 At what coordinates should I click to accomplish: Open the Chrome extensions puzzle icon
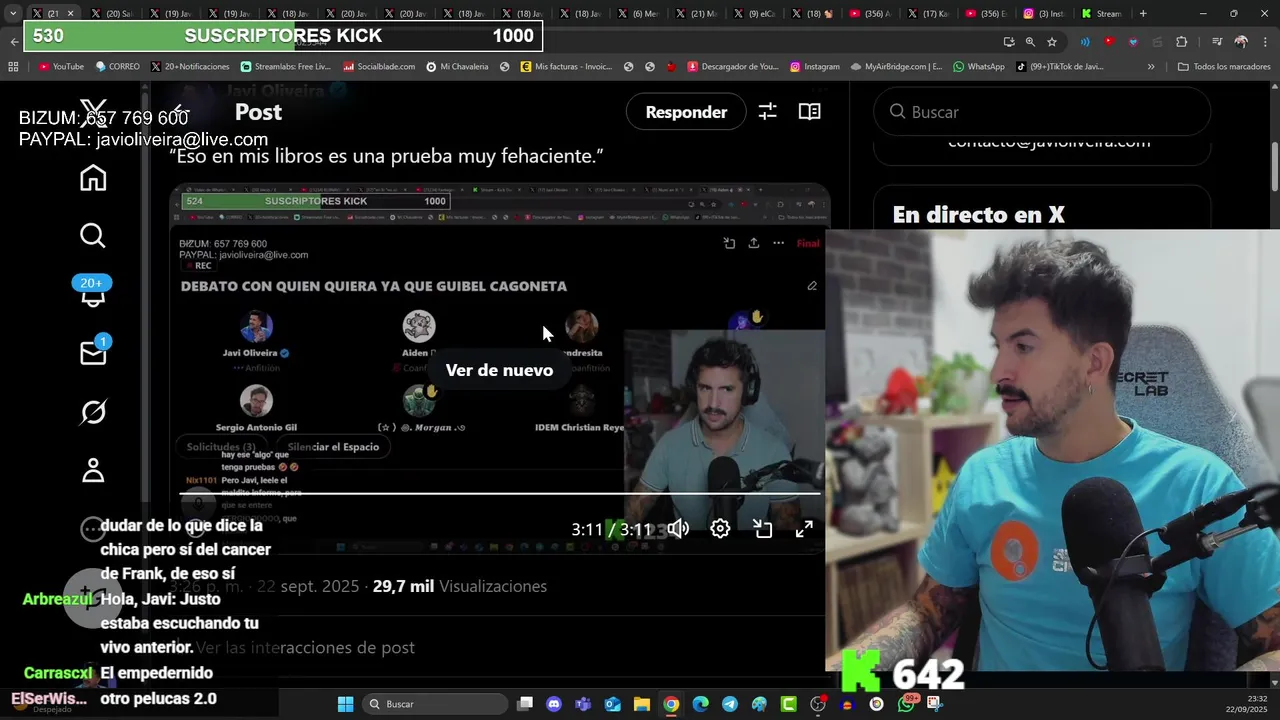[x=1181, y=42]
